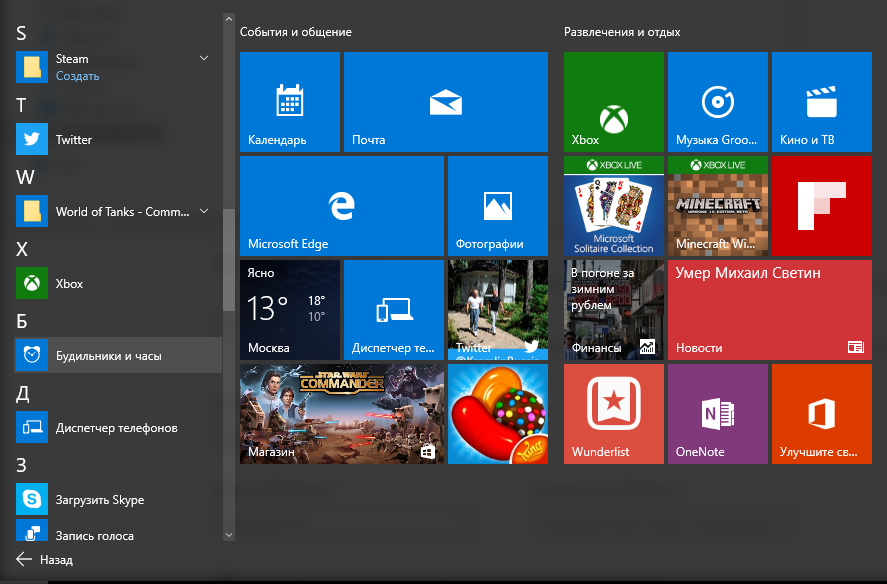Select the Развлечения и отдых group title
Viewport: 887px width, 584px height.
coord(622,32)
